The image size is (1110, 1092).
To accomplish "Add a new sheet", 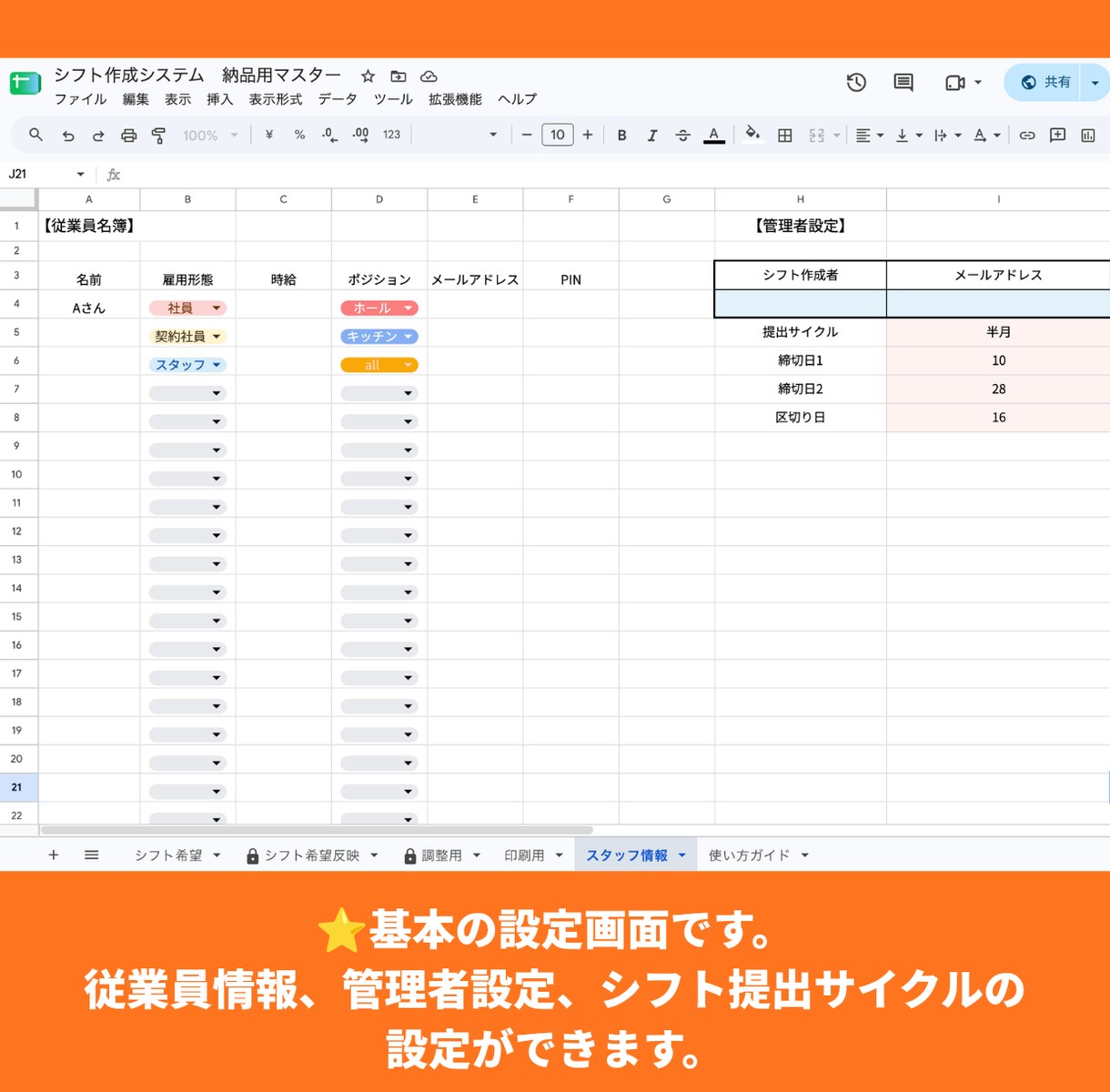I will (53, 854).
